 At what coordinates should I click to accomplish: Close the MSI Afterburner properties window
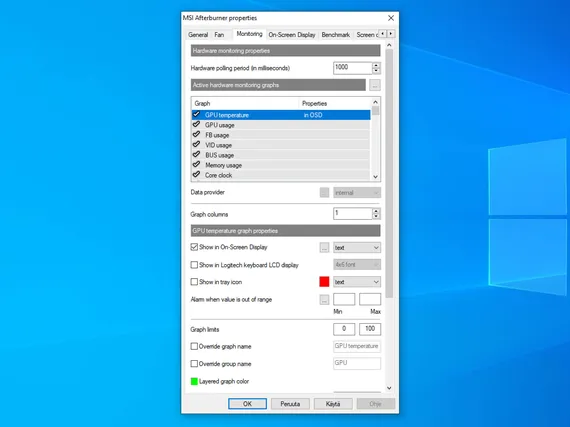click(x=391, y=18)
